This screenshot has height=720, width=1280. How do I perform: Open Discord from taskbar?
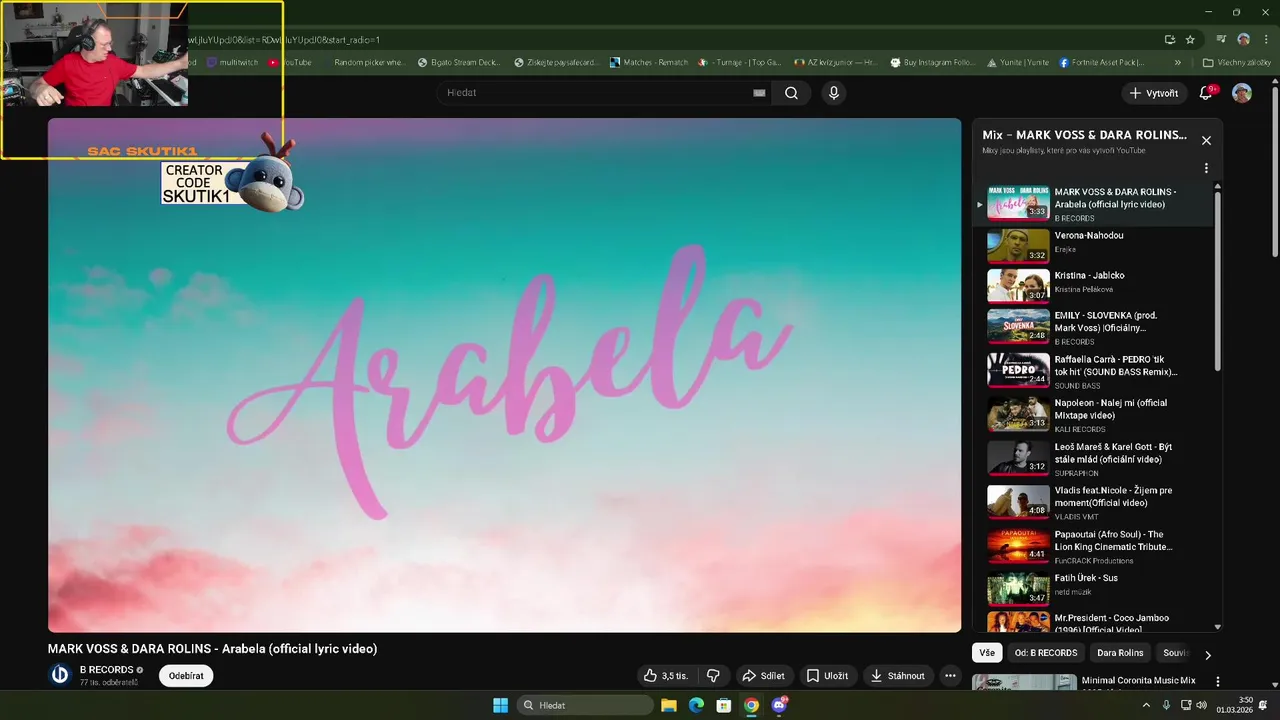(x=779, y=705)
